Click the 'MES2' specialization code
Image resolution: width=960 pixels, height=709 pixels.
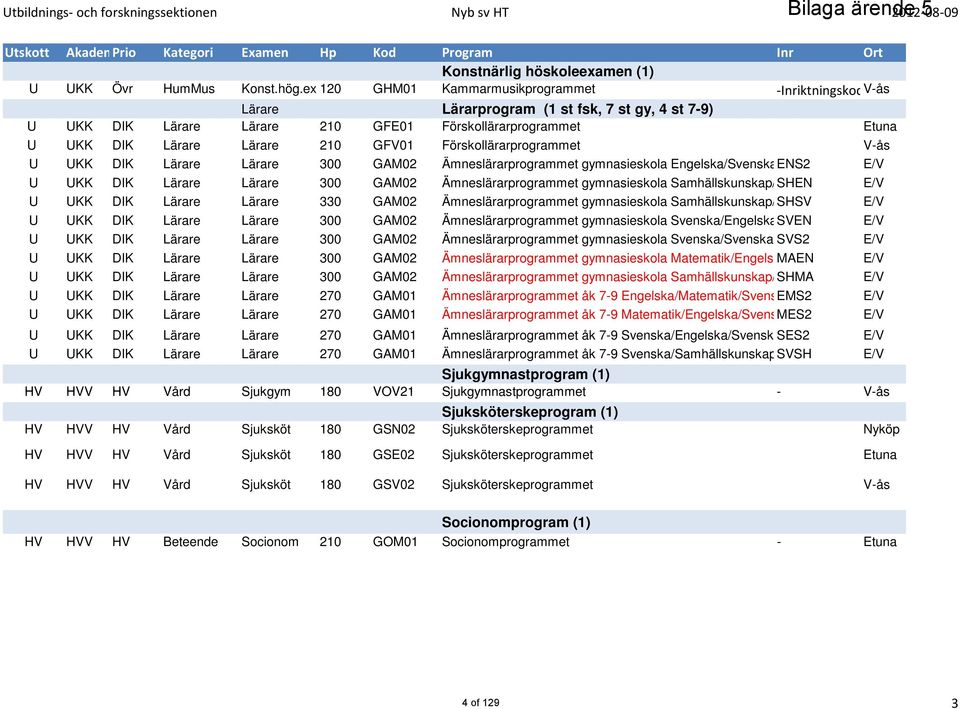(x=794, y=315)
